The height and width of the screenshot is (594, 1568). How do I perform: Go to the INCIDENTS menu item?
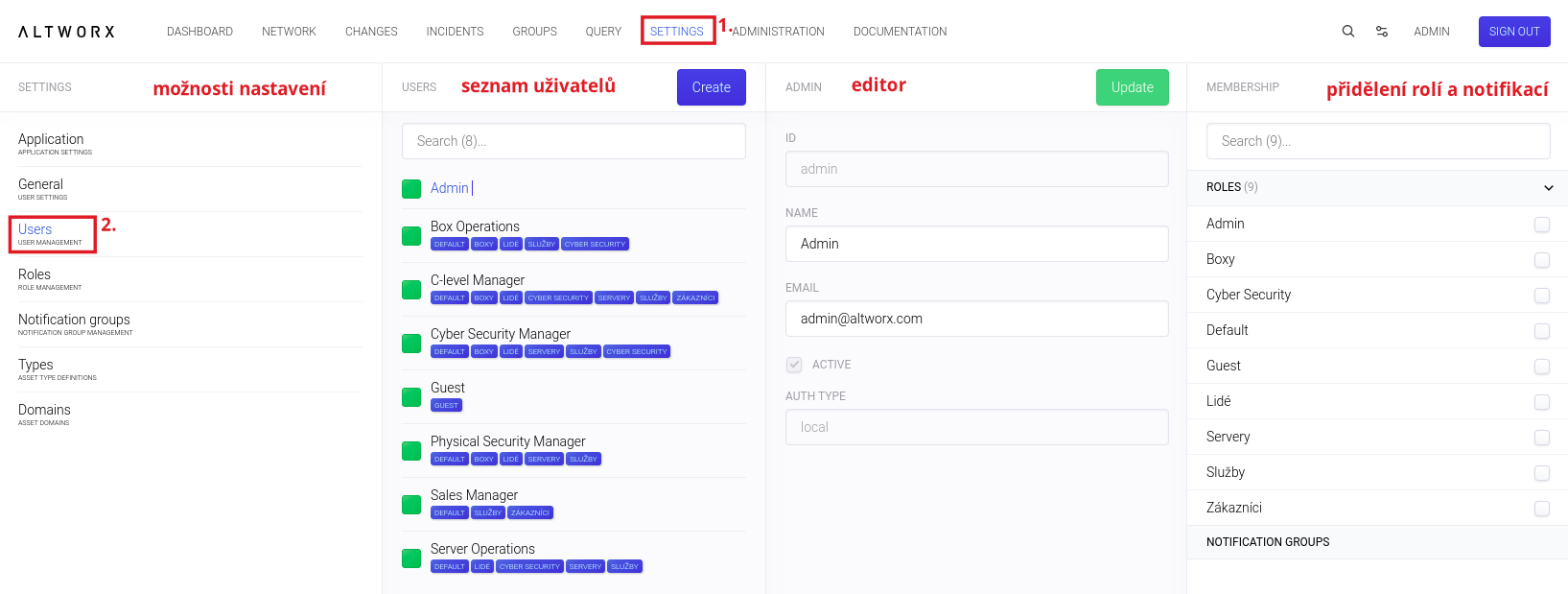[x=455, y=32]
